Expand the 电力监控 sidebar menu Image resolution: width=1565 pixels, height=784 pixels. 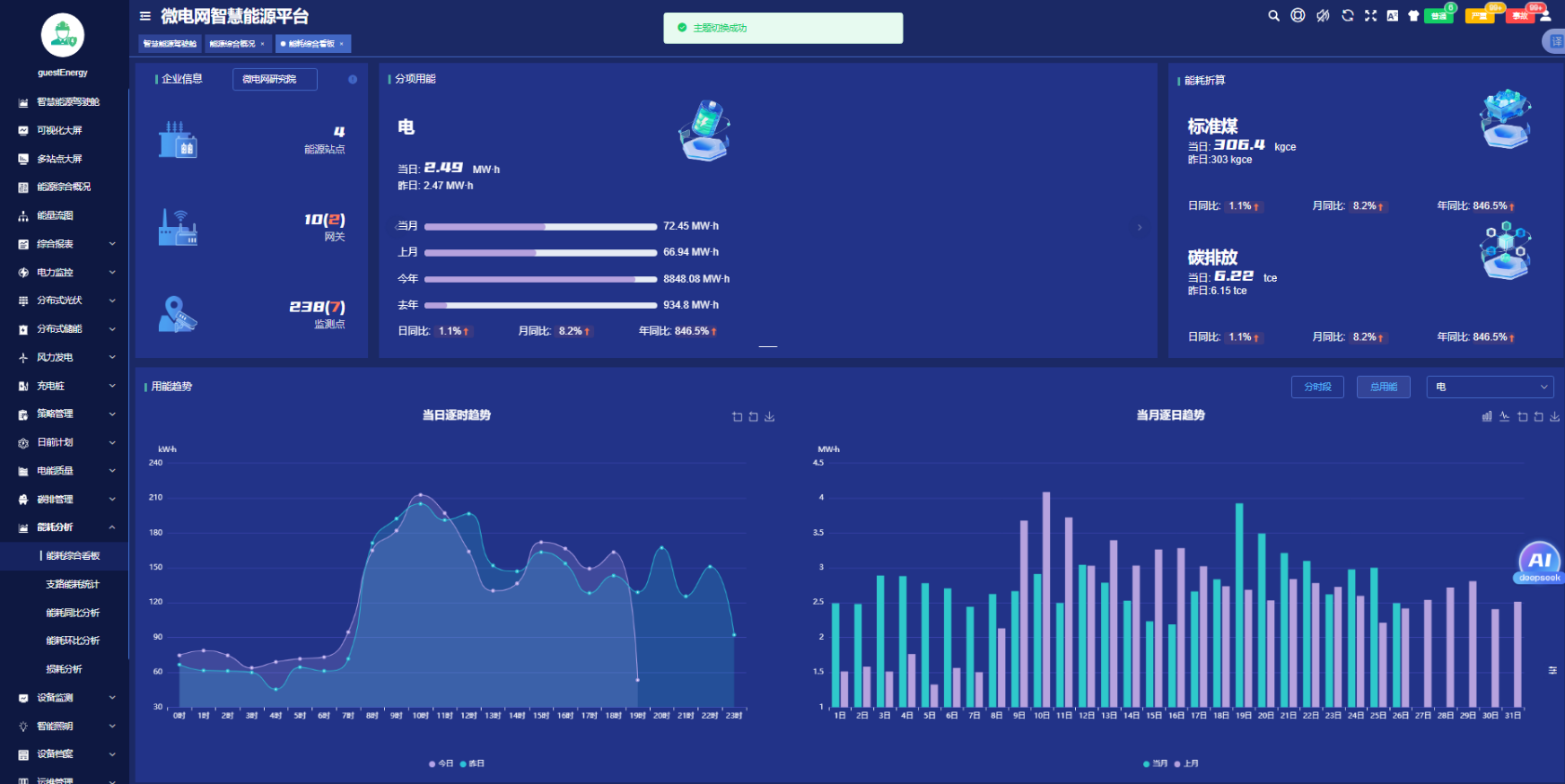[x=67, y=273]
